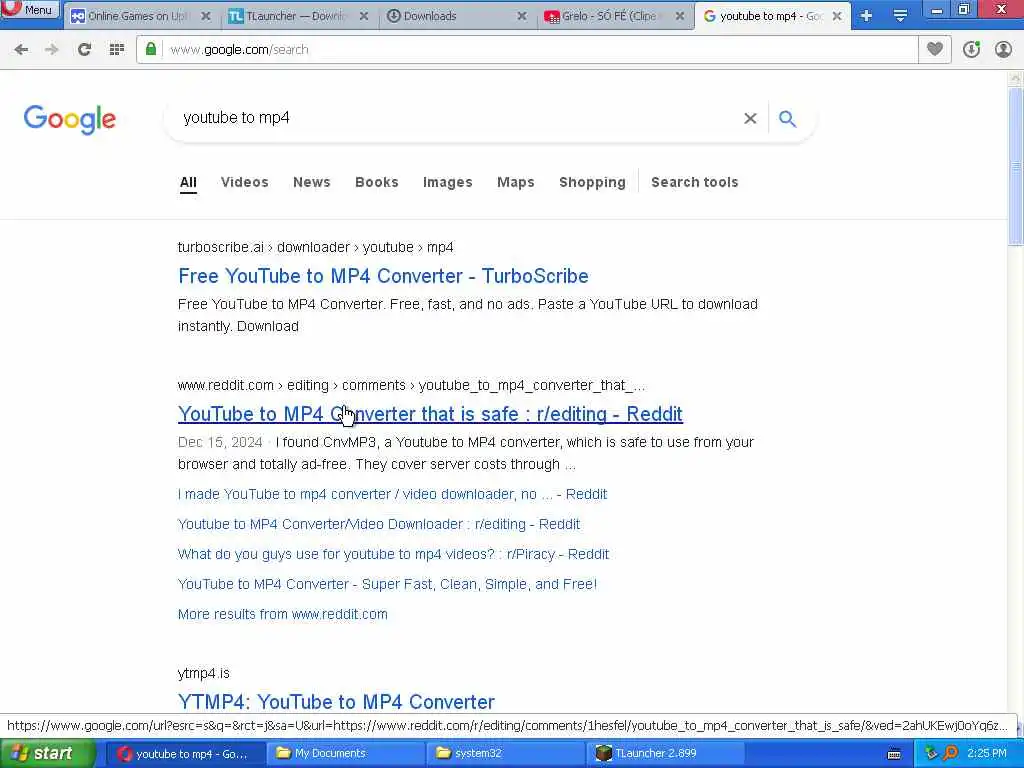Open More results from www.reddit.com
Screen dimensions: 1024x768
283,615
